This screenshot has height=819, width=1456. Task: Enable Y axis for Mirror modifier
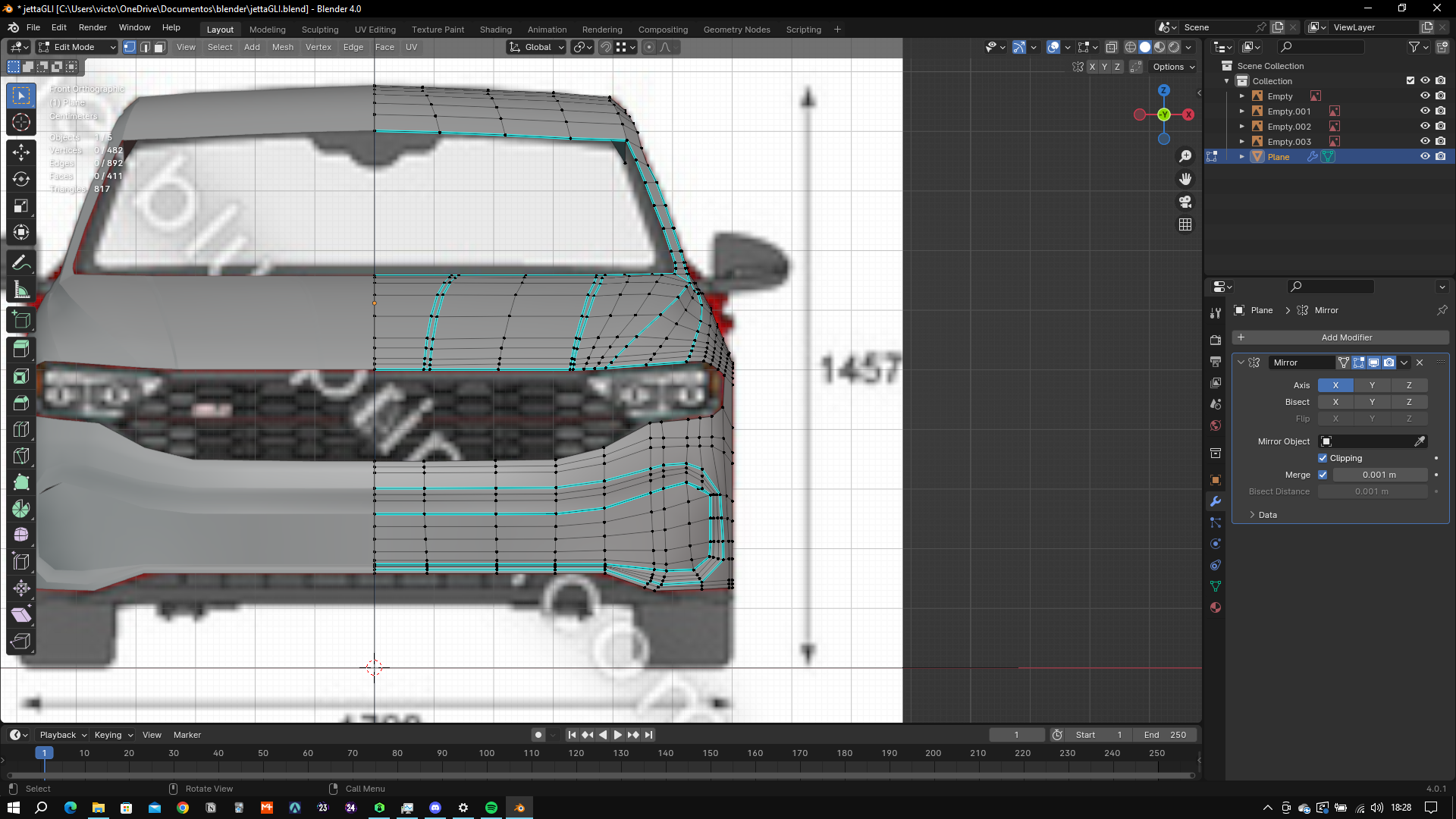tap(1372, 385)
